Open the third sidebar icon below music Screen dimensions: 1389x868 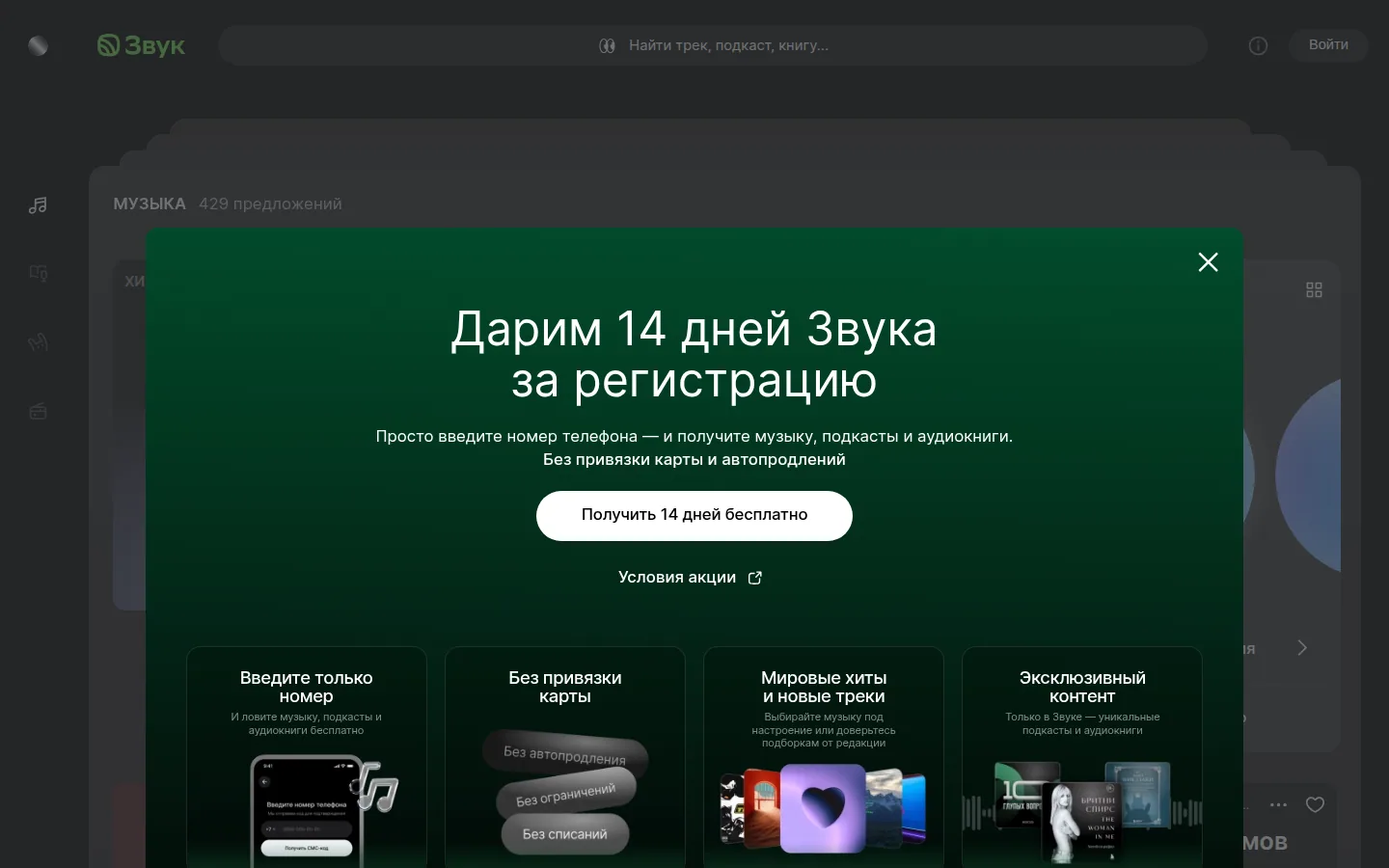38,342
